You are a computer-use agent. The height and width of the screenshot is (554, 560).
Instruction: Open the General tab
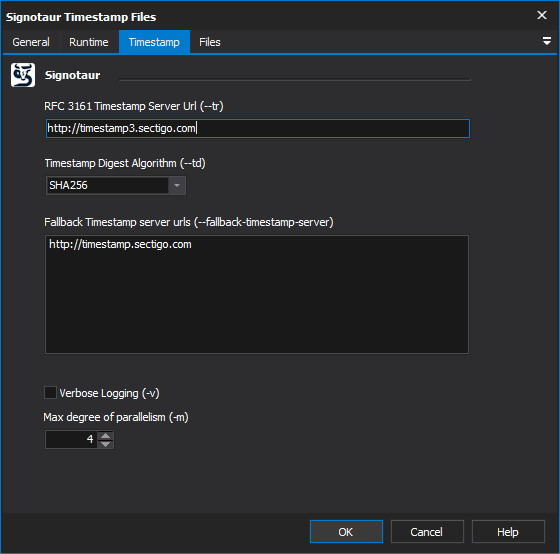(x=31, y=42)
